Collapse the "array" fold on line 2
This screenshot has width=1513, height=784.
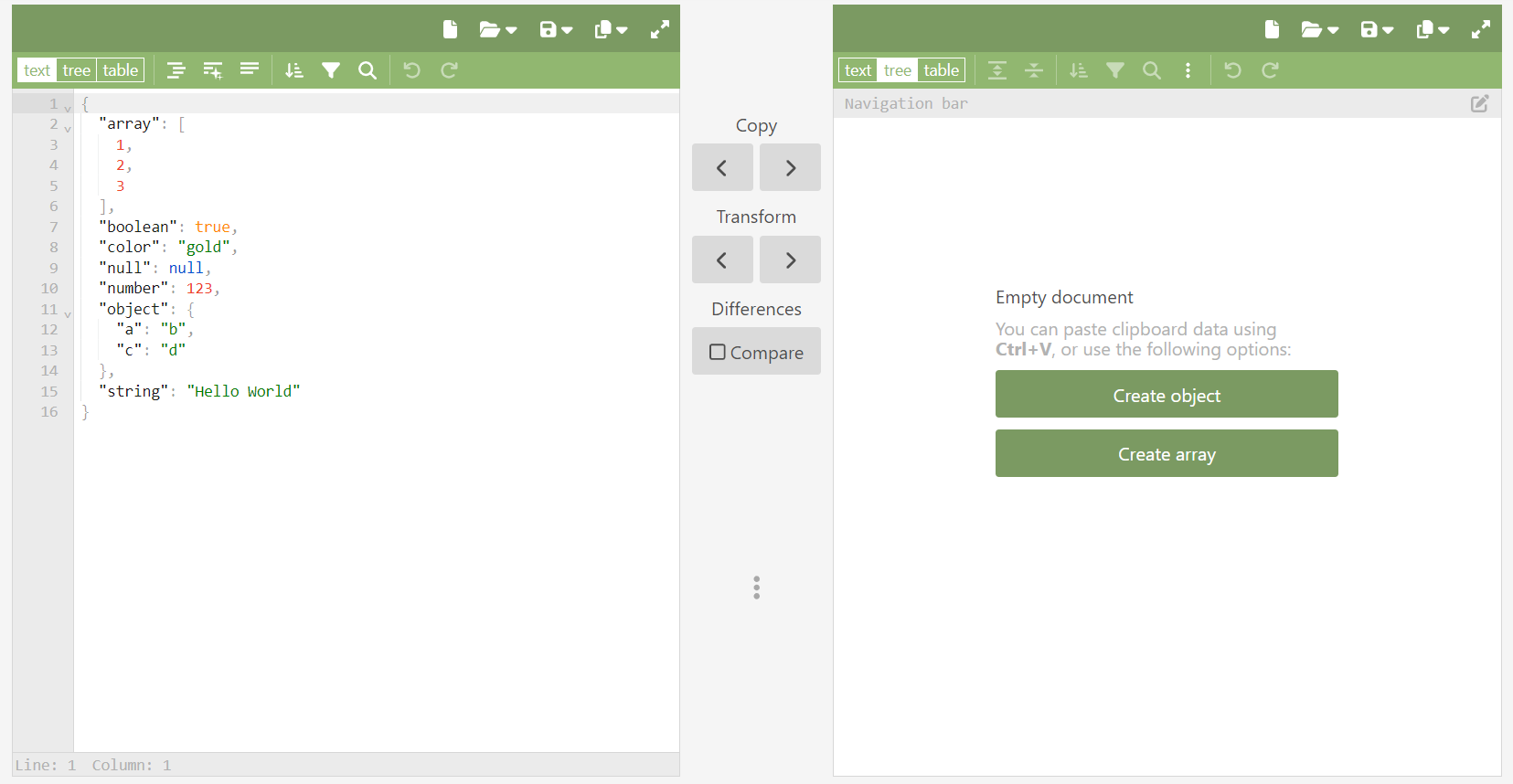click(x=68, y=128)
